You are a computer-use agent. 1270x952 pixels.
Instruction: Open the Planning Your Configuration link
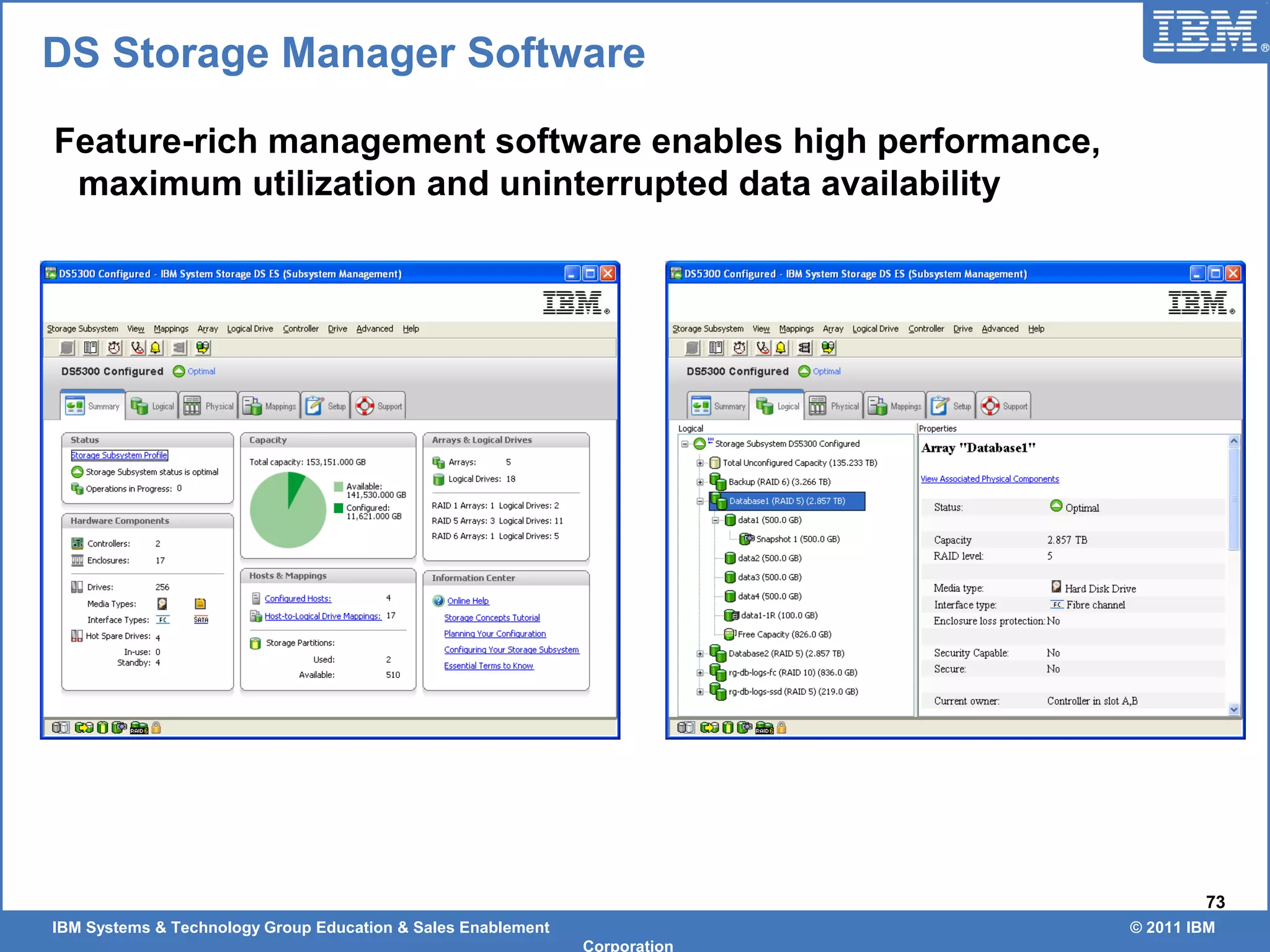495,634
